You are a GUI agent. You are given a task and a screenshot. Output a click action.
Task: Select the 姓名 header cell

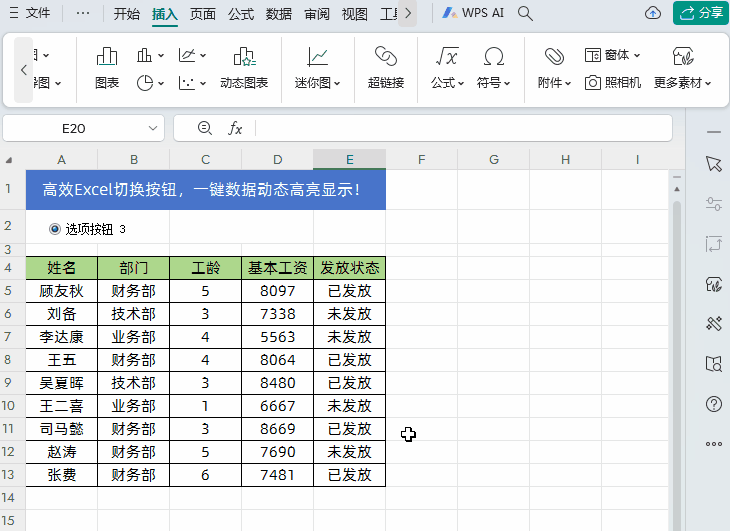[x=61, y=268]
